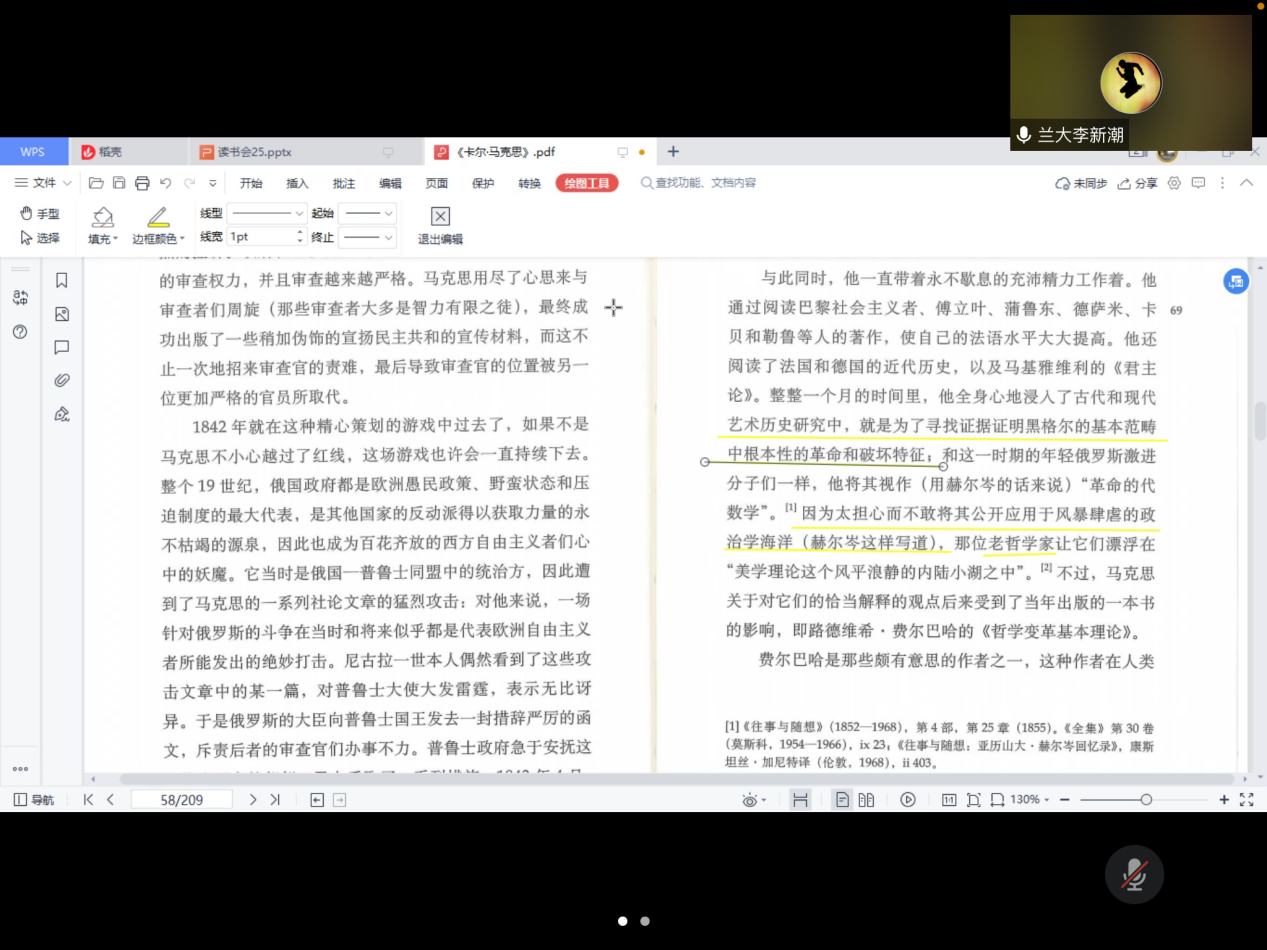Click the page number field 58/209
Image resolution: width=1267 pixels, height=950 pixels.
click(182, 800)
